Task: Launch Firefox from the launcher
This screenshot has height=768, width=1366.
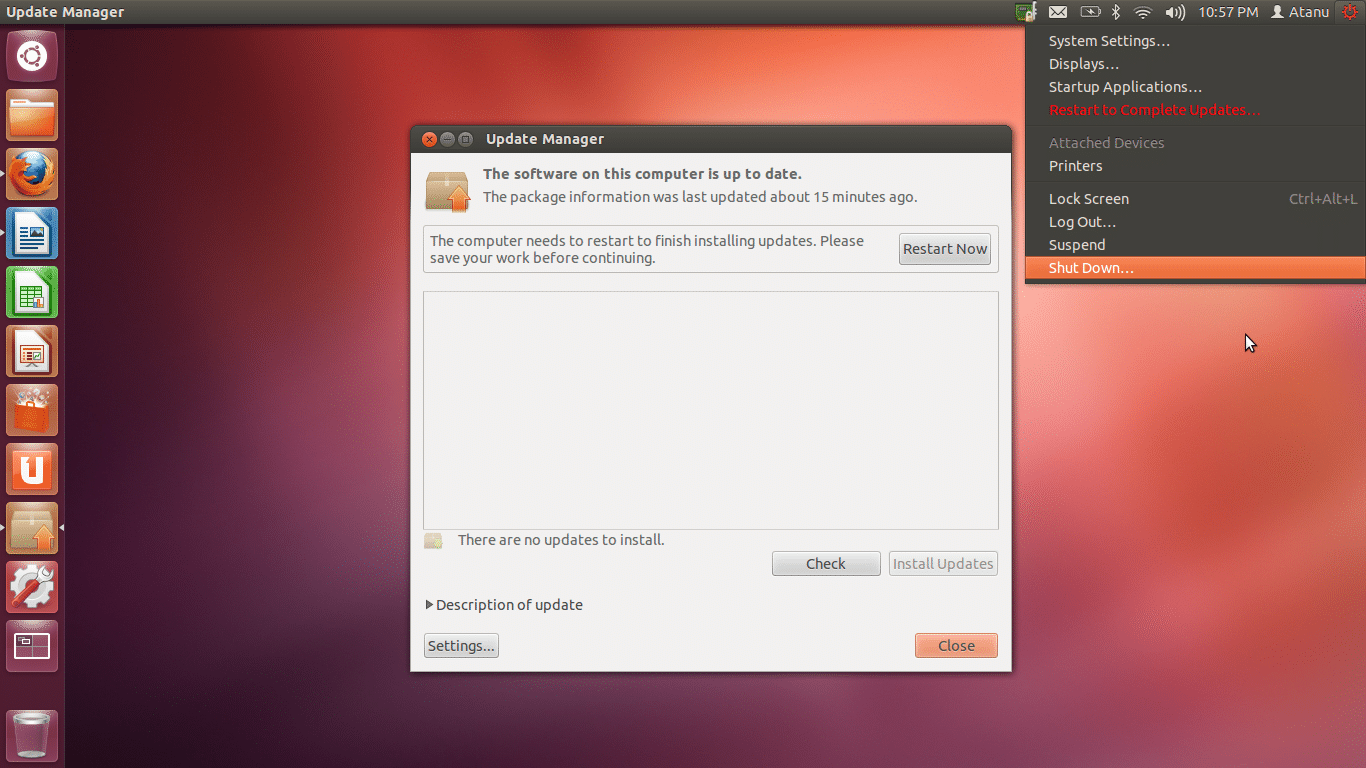Action: (32, 174)
